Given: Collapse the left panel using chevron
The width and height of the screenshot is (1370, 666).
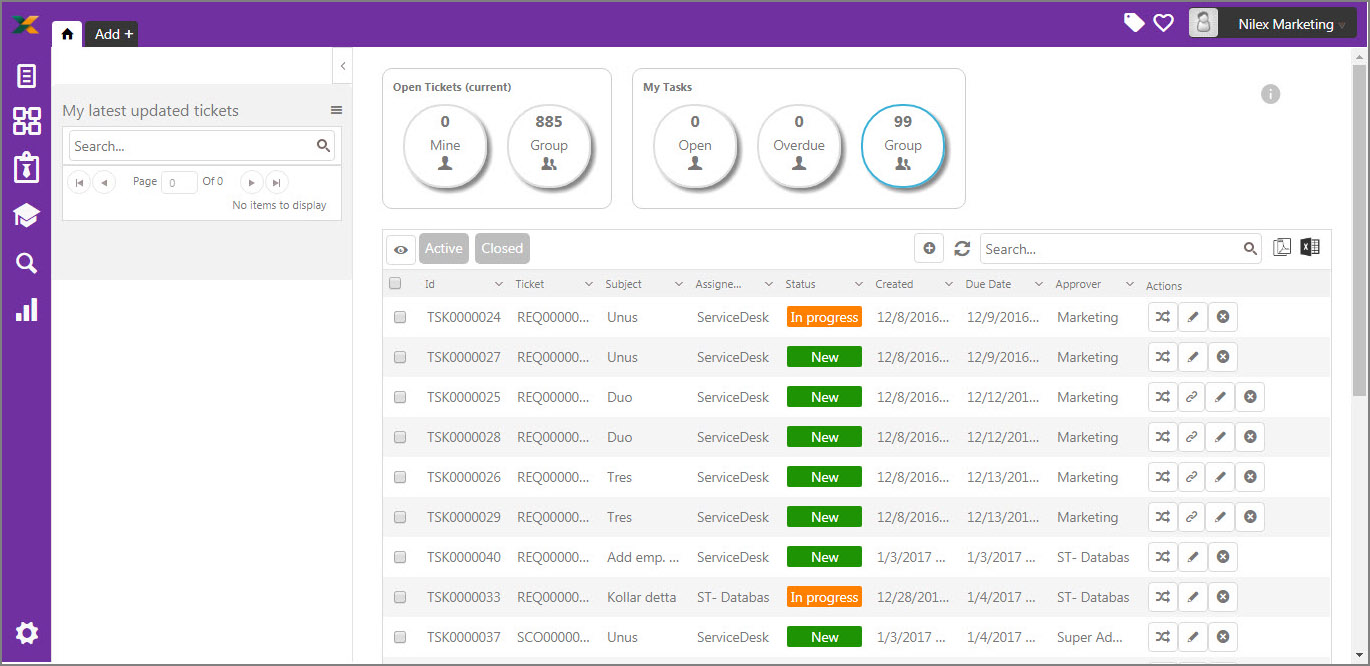Looking at the screenshot, I should [x=342, y=66].
